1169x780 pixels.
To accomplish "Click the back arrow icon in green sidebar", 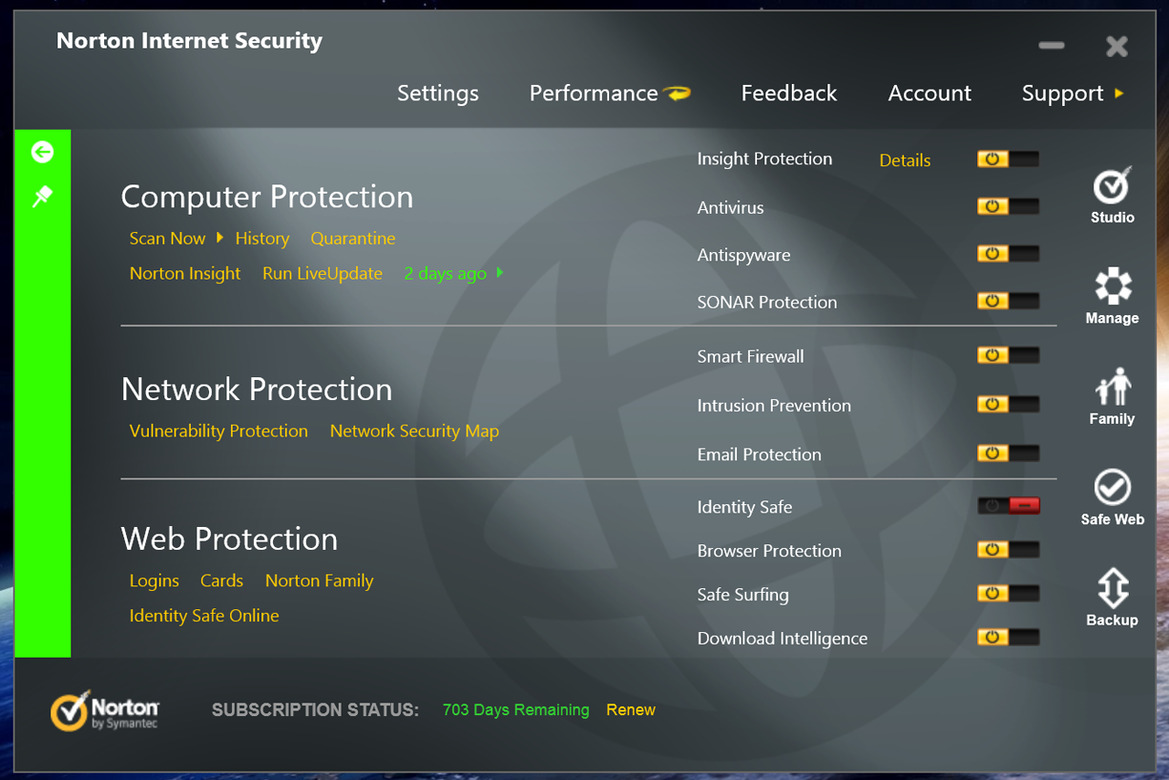I will click(x=42, y=152).
